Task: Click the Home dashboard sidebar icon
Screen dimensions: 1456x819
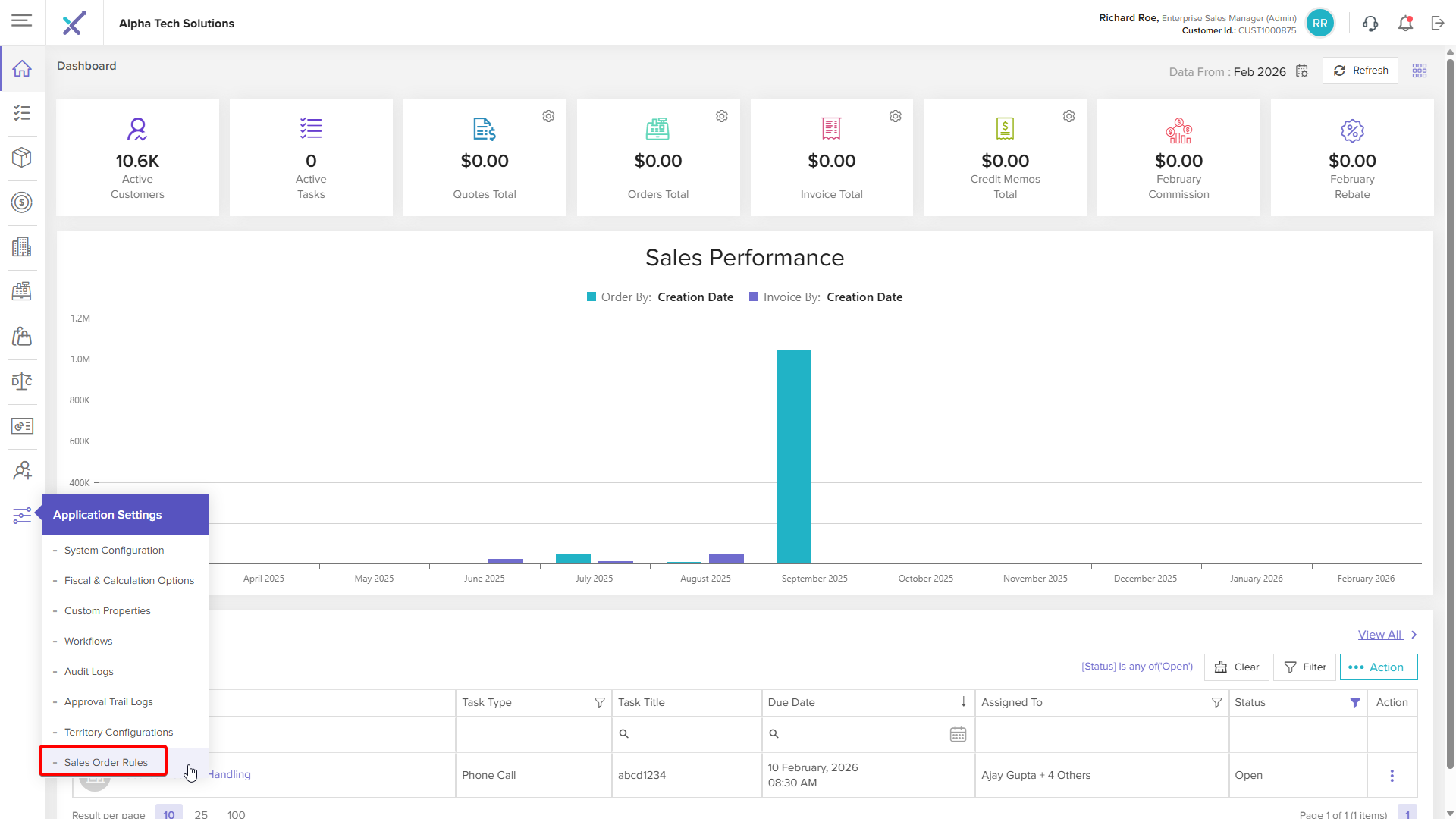Action: pyautogui.click(x=22, y=69)
